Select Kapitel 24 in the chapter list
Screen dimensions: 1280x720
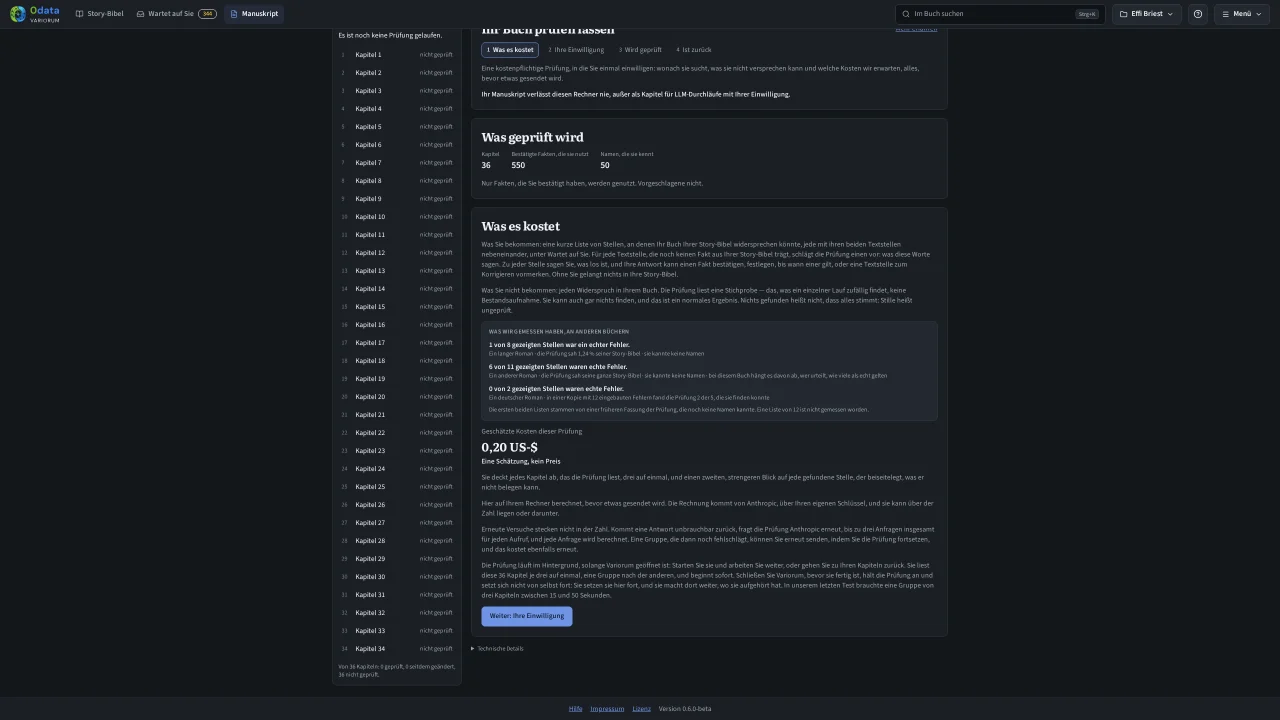click(x=397, y=469)
